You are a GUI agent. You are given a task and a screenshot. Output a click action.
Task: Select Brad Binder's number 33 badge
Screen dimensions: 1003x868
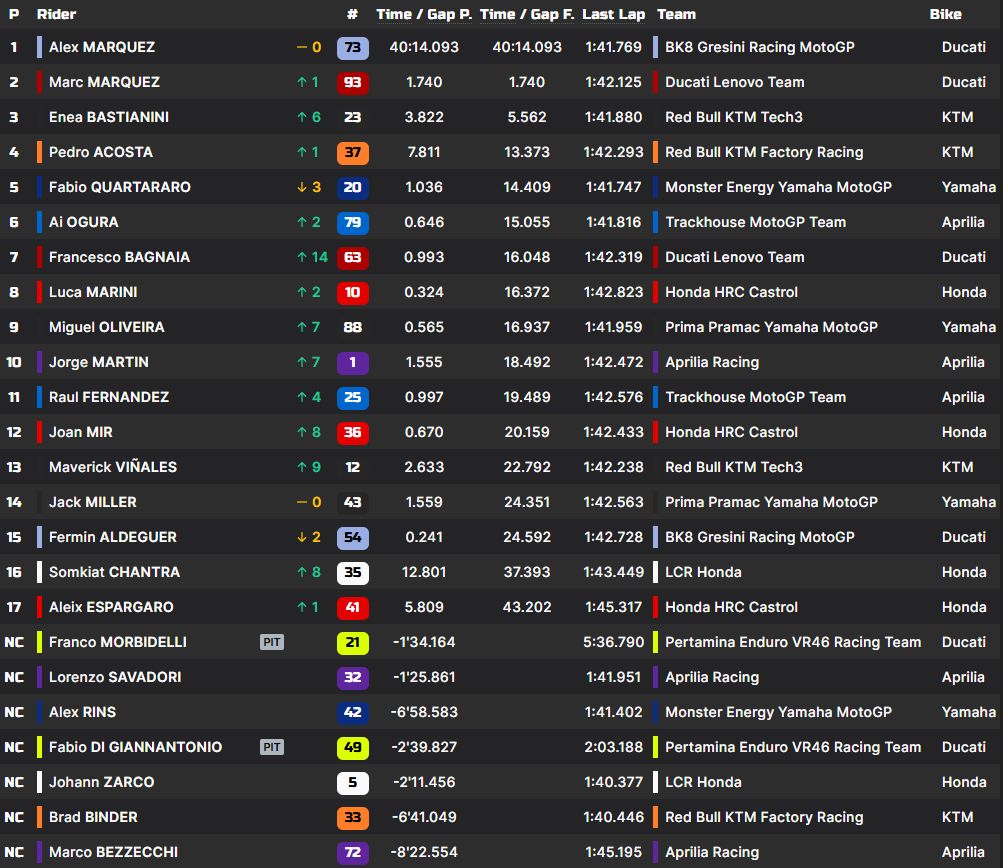pyautogui.click(x=352, y=817)
